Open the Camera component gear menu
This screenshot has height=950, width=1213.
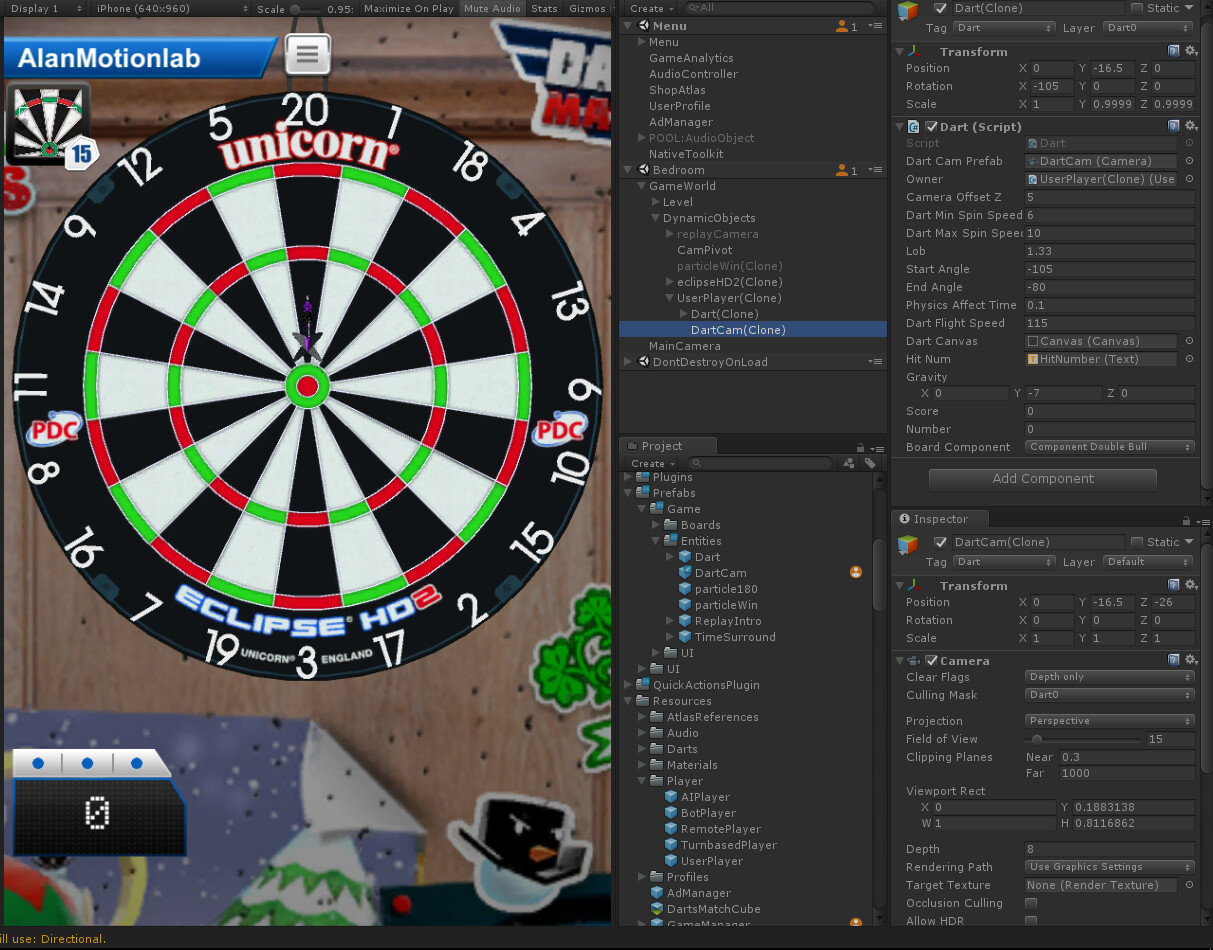click(x=1190, y=660)
